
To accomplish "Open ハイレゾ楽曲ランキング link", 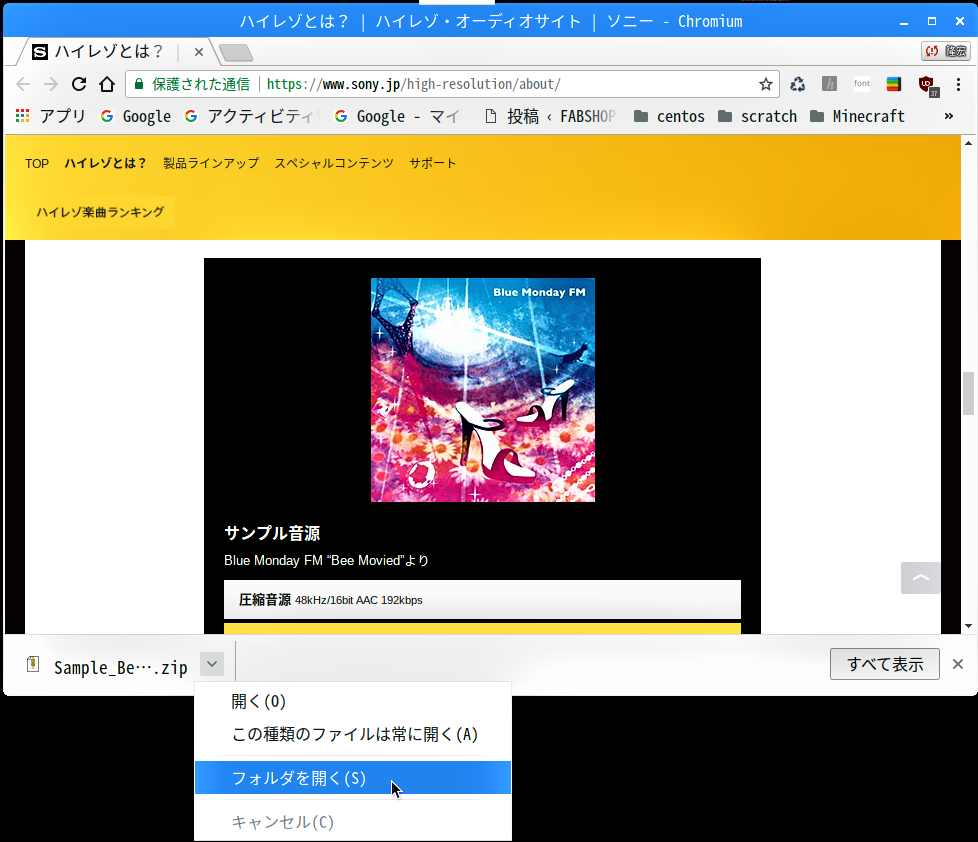I will [100, 212].
